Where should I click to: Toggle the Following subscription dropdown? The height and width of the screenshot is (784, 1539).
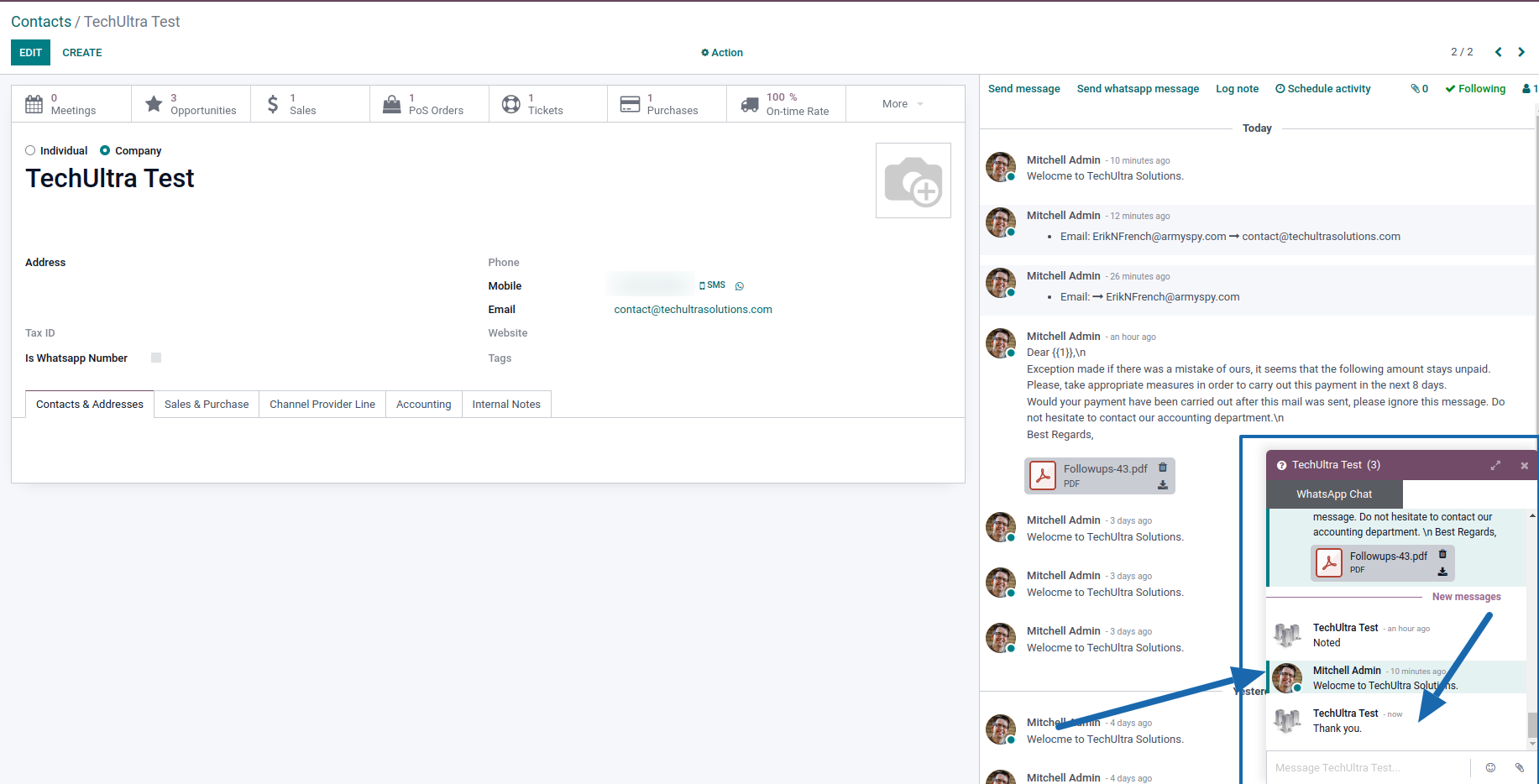pyautogui.click(x=1475, y=89)
